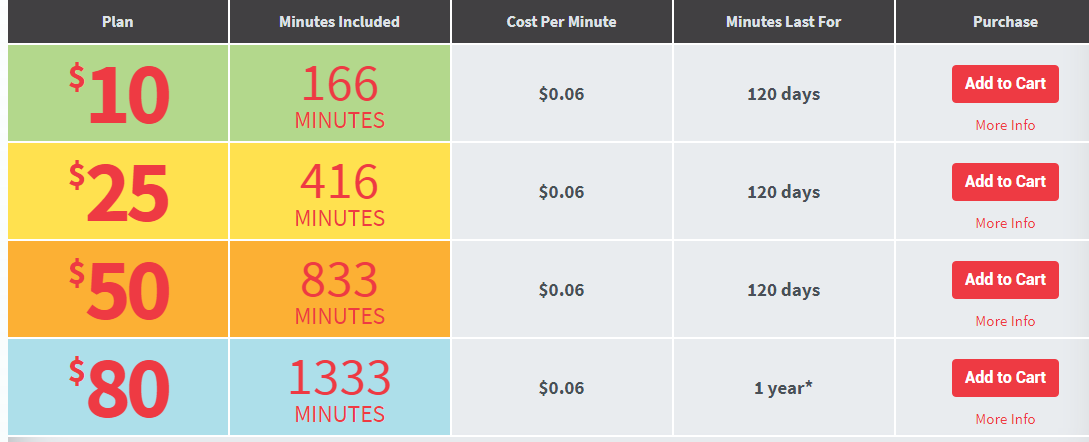Select the yellow $25 plan cell

click(118, 192)
